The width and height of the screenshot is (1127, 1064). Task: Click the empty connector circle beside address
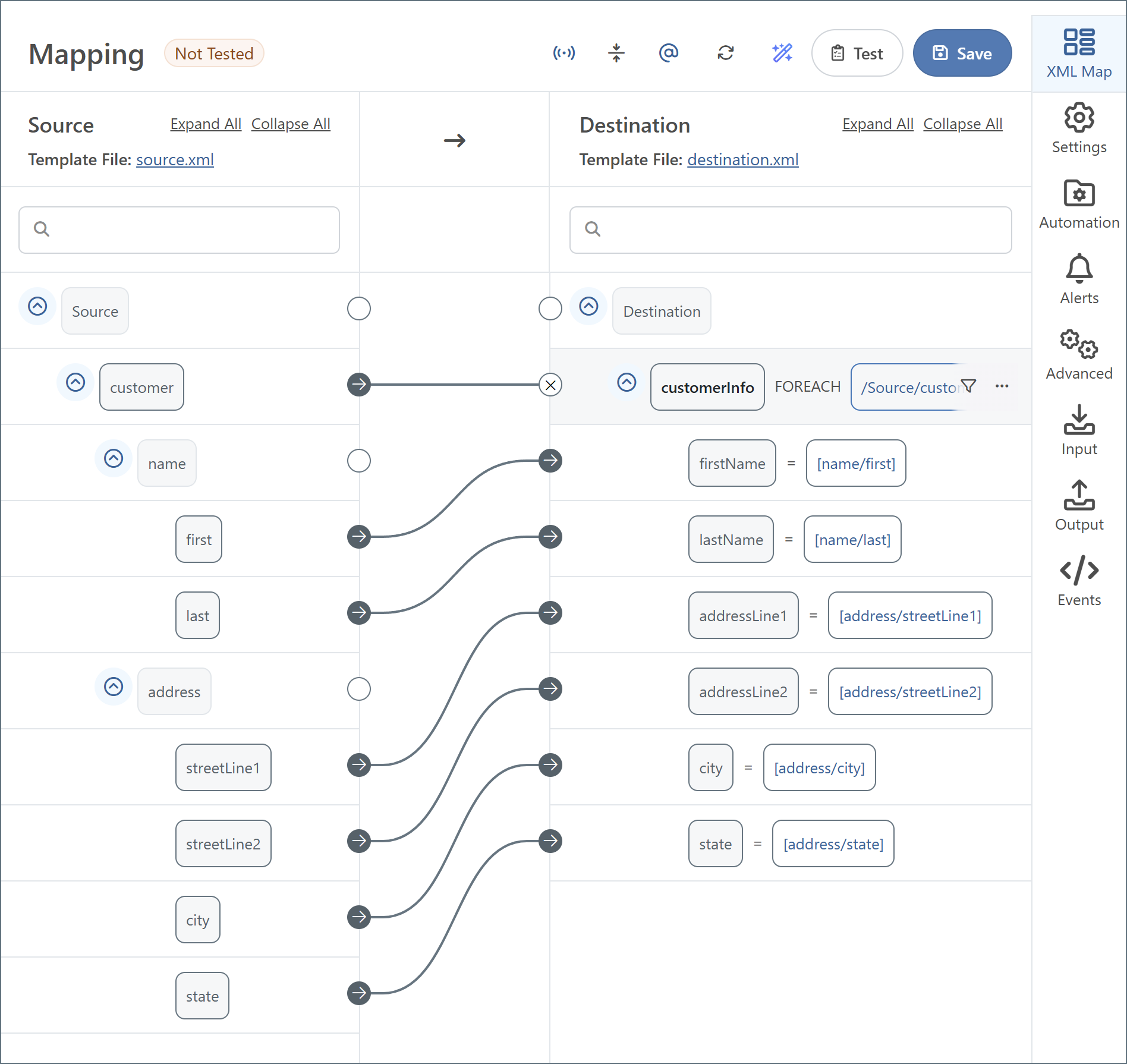(359, 689)
